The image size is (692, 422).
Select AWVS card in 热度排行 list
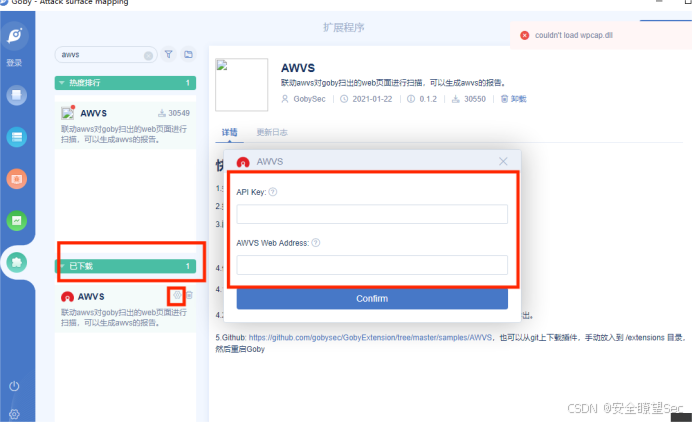(x=125, y=126)
